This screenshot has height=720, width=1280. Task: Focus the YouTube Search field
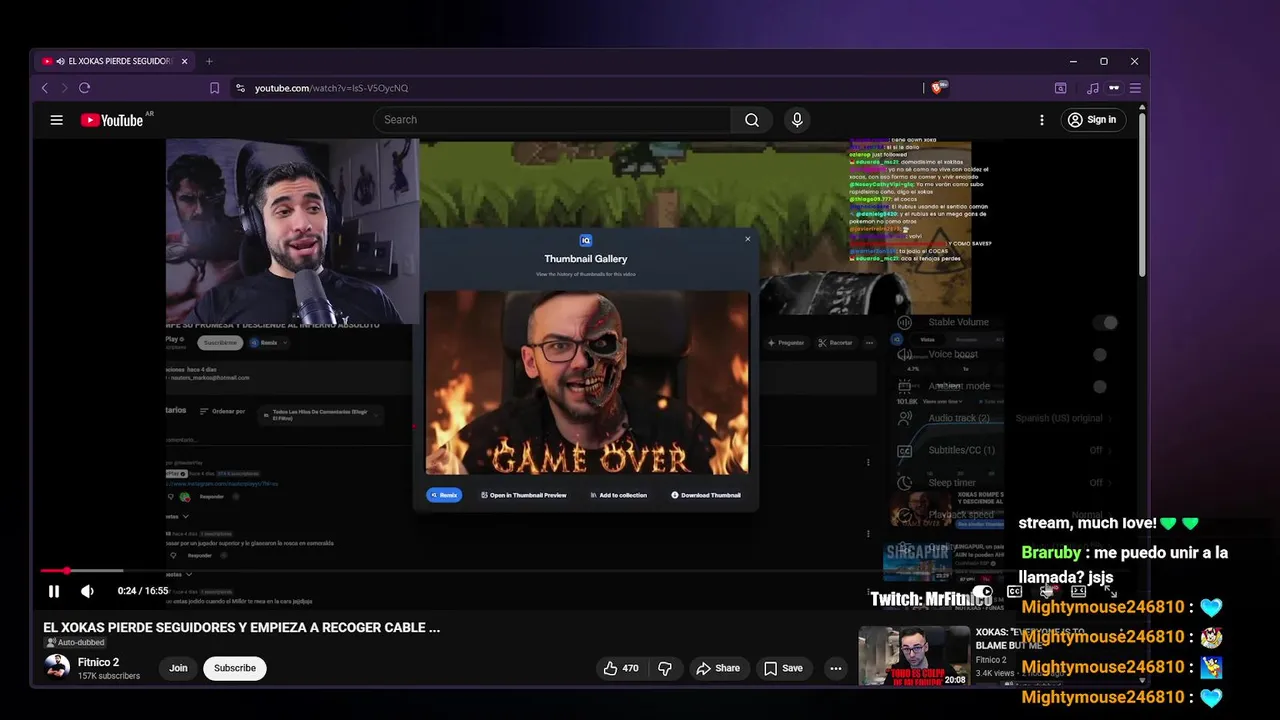(552, 120)
